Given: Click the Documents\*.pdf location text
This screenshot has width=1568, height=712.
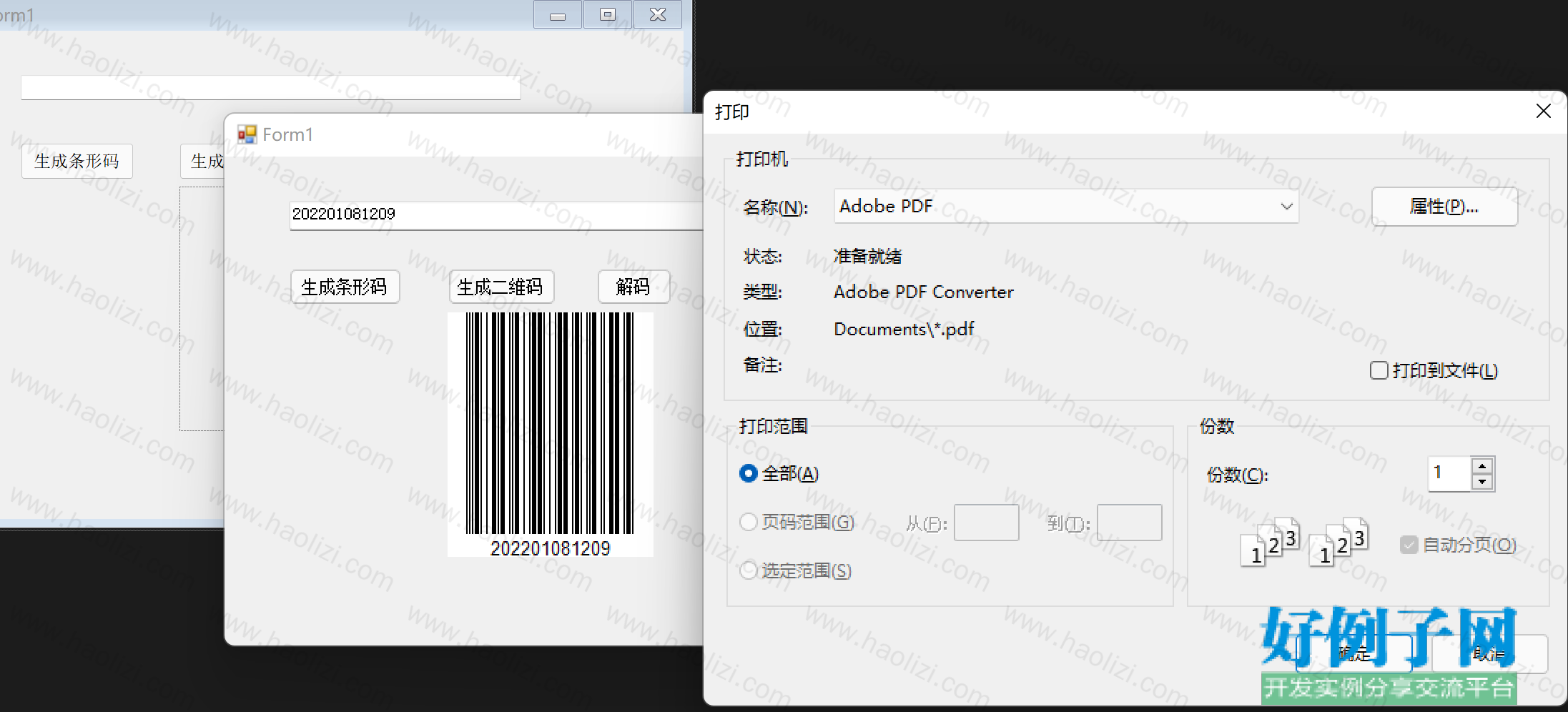Looking at the screenshot, I should pos(904,330).
